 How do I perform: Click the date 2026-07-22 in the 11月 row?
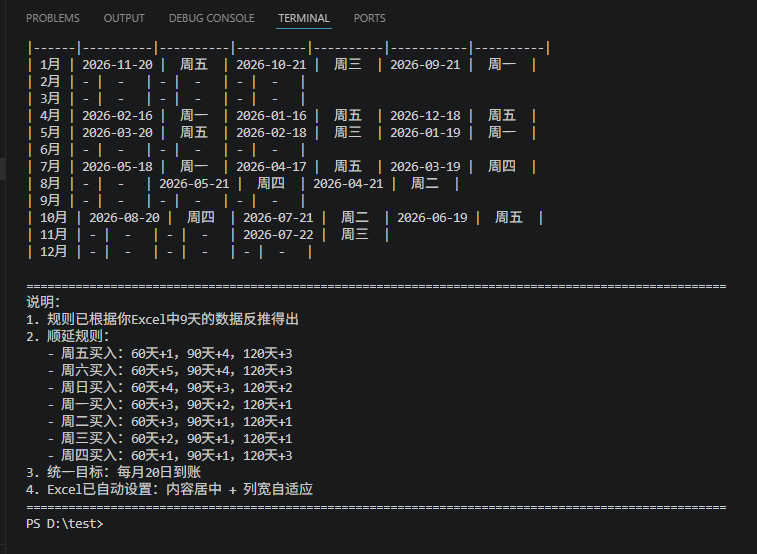click(278, 234)
